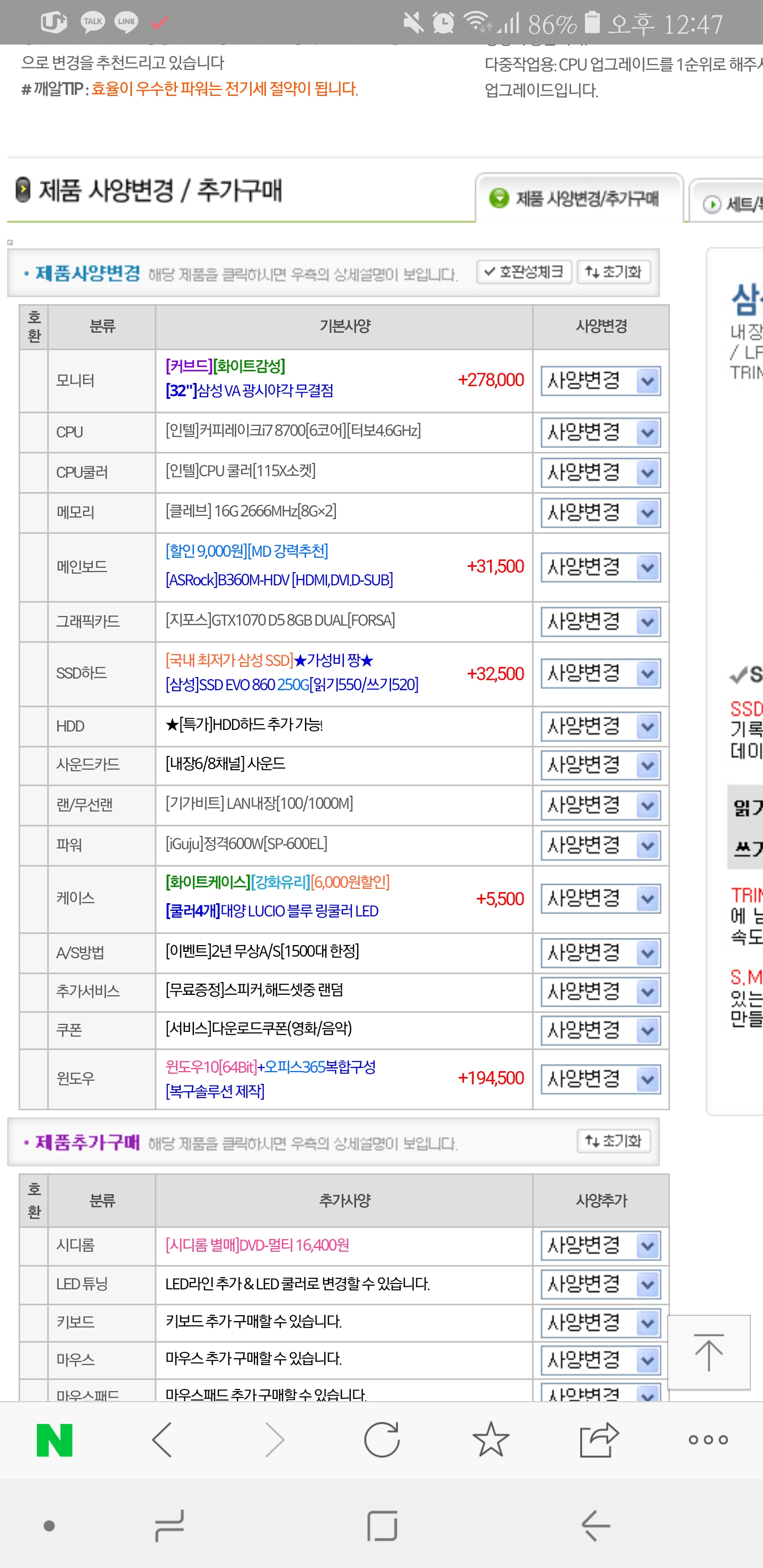
Task: Open 사양변경 dropdown for 파워 row
Action: [601, 845]
